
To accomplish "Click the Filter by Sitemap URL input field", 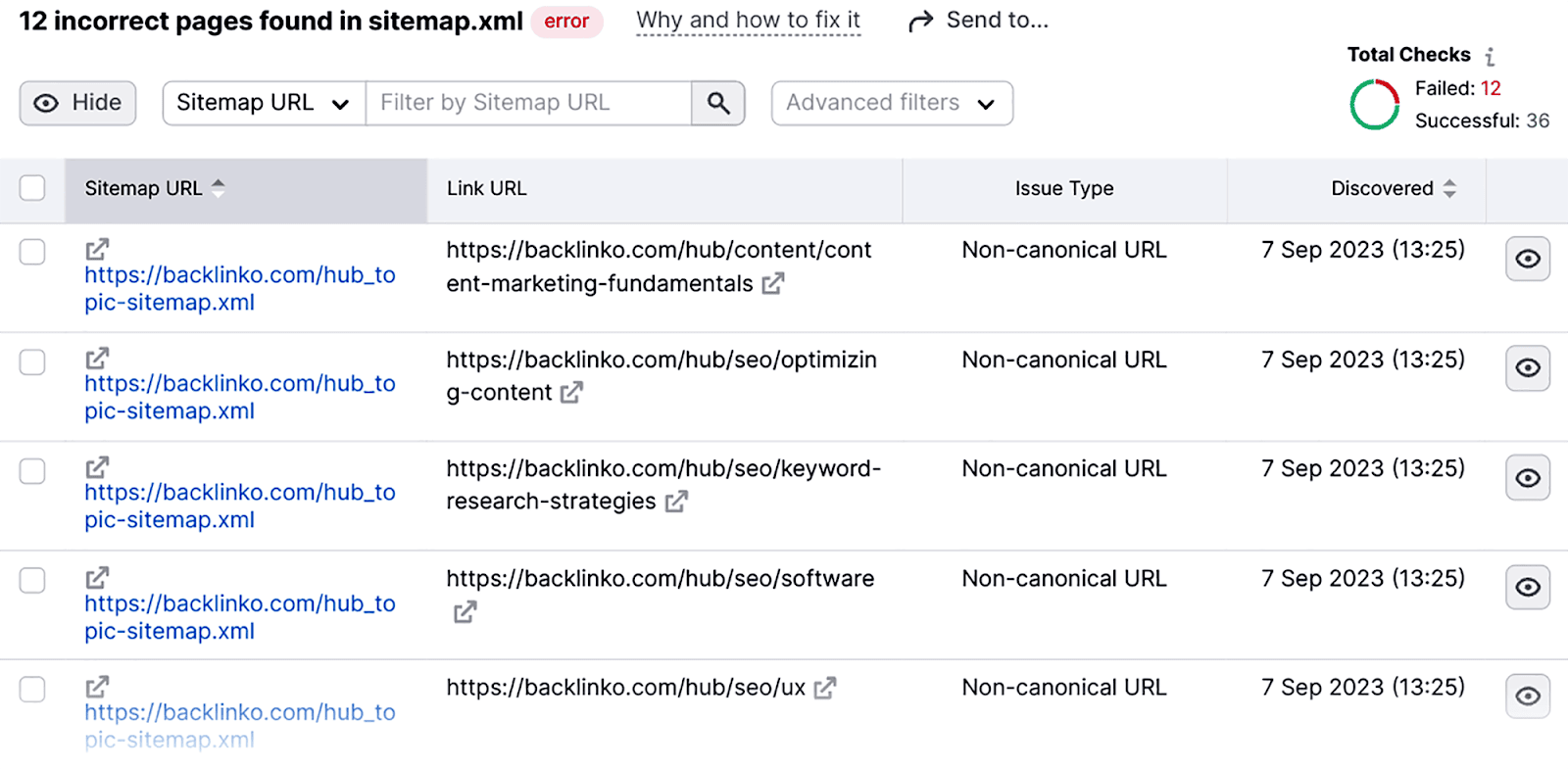I will point(529,103).
